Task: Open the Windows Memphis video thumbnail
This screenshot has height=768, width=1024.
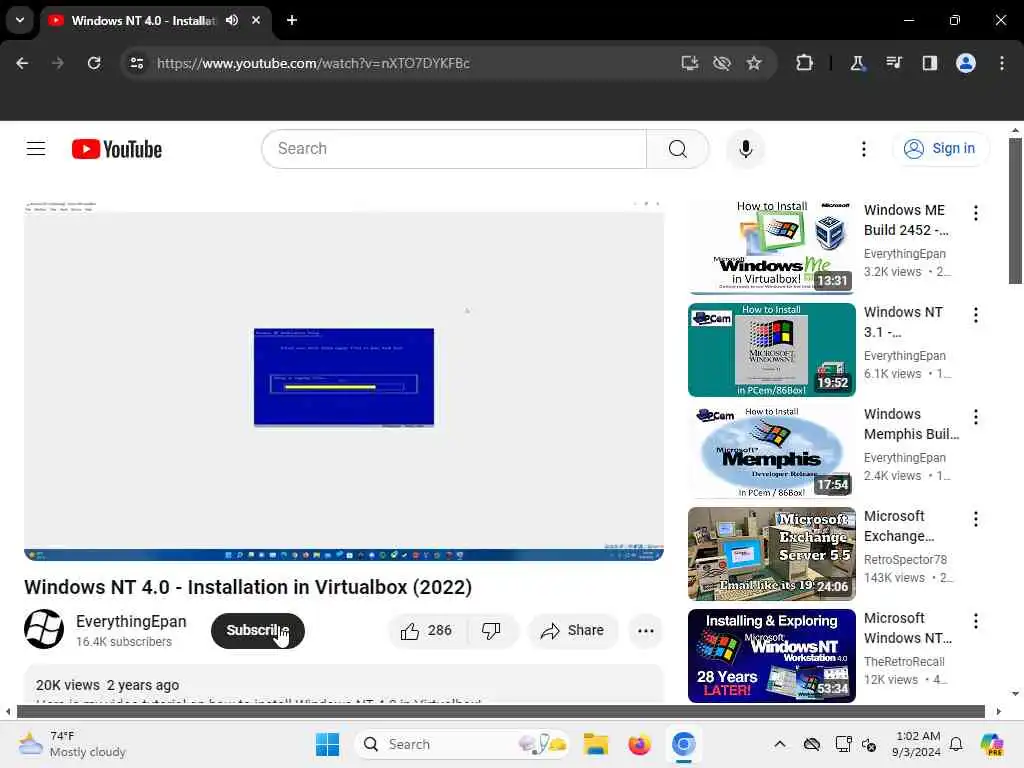Action: coord(771,452)
